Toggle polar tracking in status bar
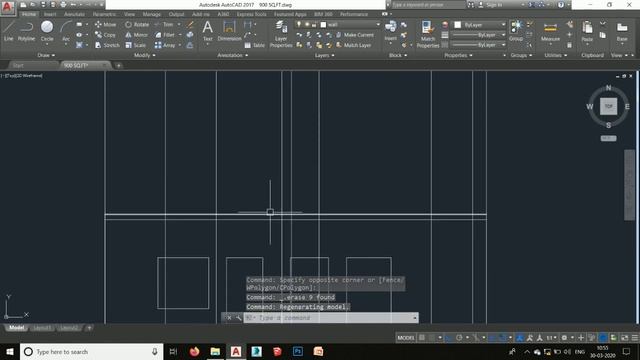The image size is (640, 360). [459, 338]
